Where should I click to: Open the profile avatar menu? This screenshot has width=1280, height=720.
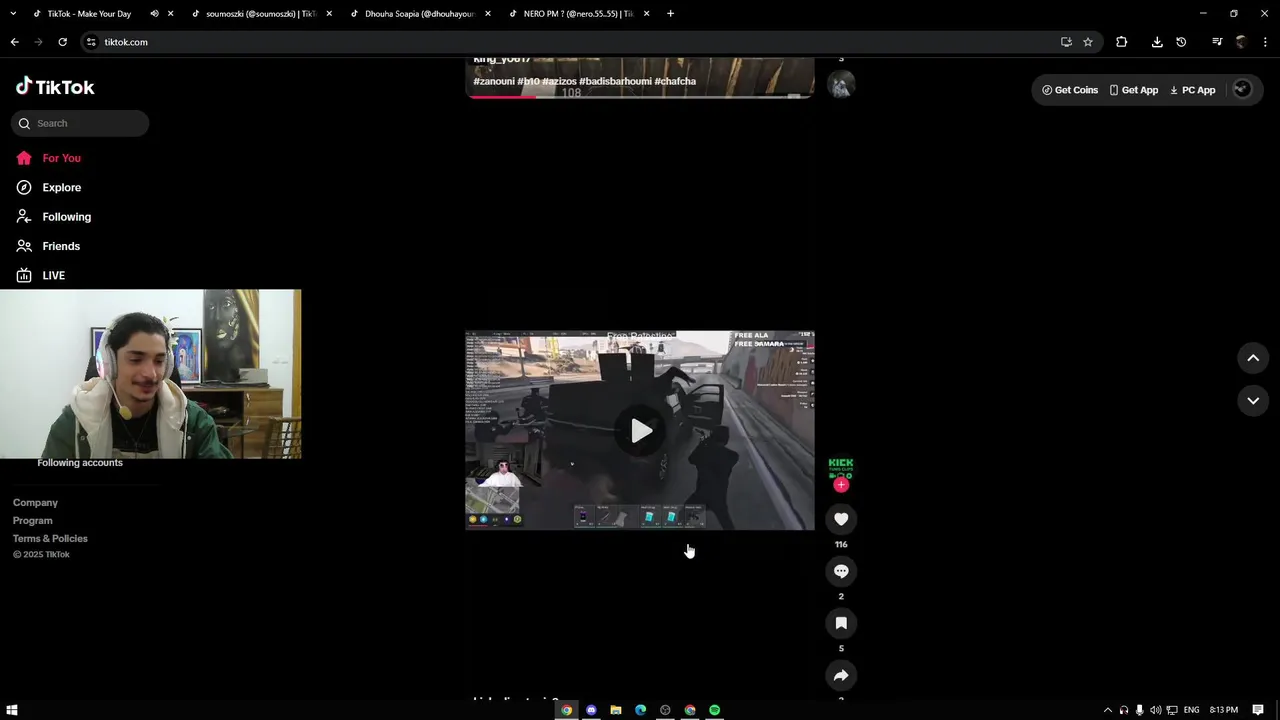point(1242,89)
